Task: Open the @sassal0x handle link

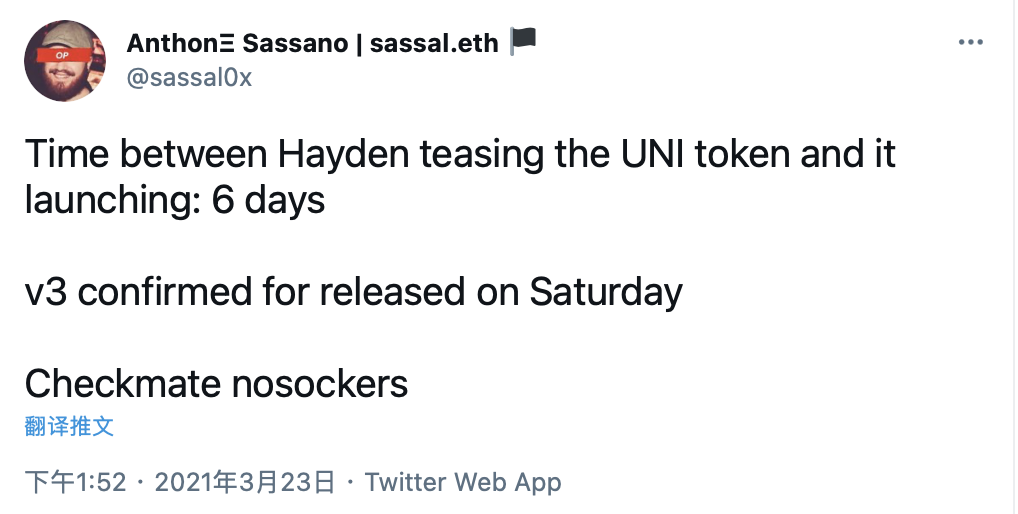Action: pos(189,77)
